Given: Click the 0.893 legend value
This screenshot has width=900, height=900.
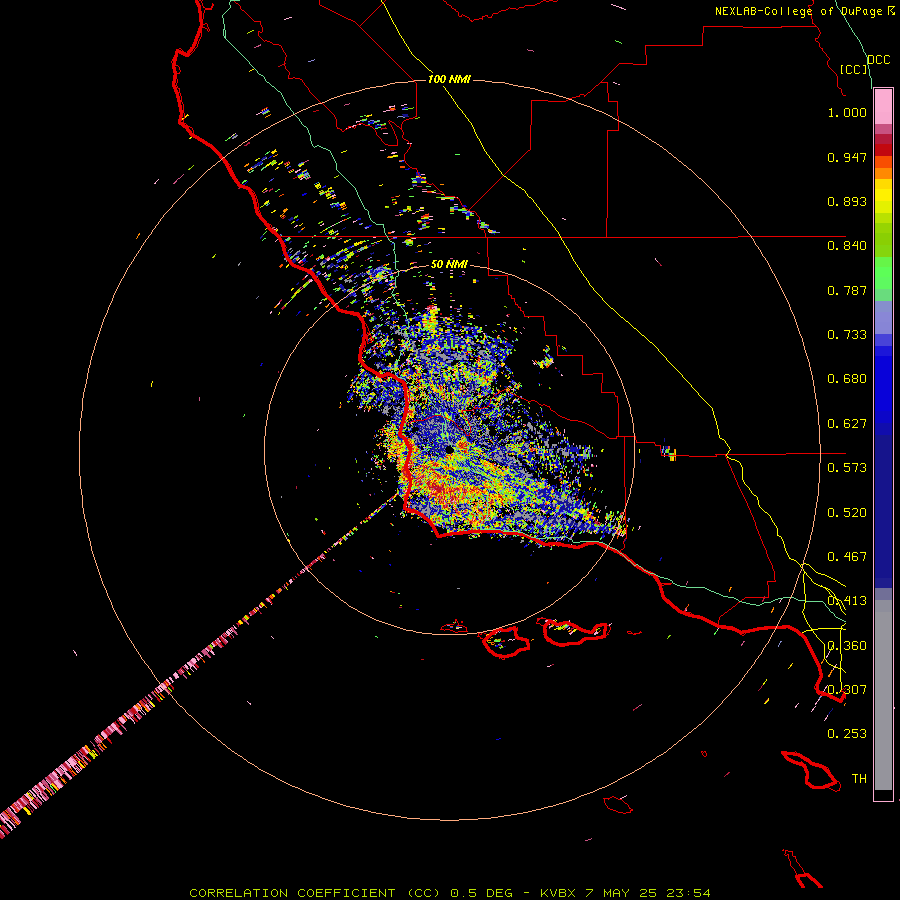Looking at the screenshot, I should tap(847, 201).
